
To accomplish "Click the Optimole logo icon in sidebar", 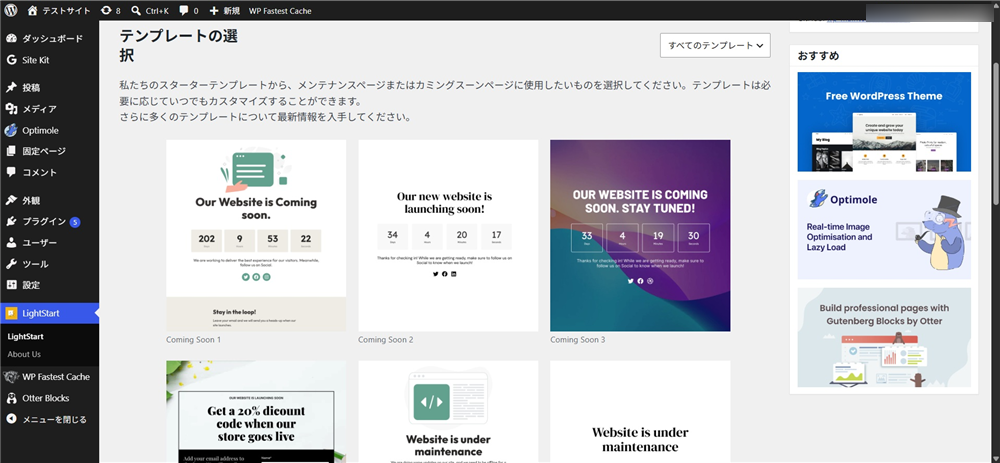I will pyautogui.click(x=11, y=130).
